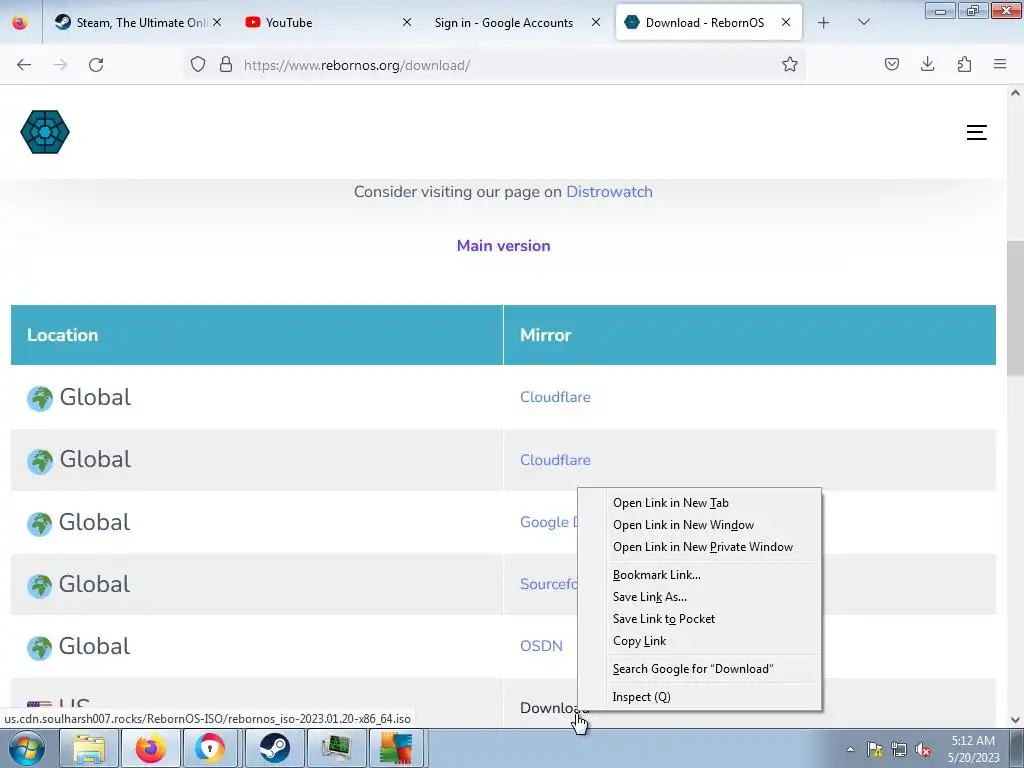This screenshot has width=1024, height=768.
Task: Open the OSDN mirror link
Action: tap(541, 646)
